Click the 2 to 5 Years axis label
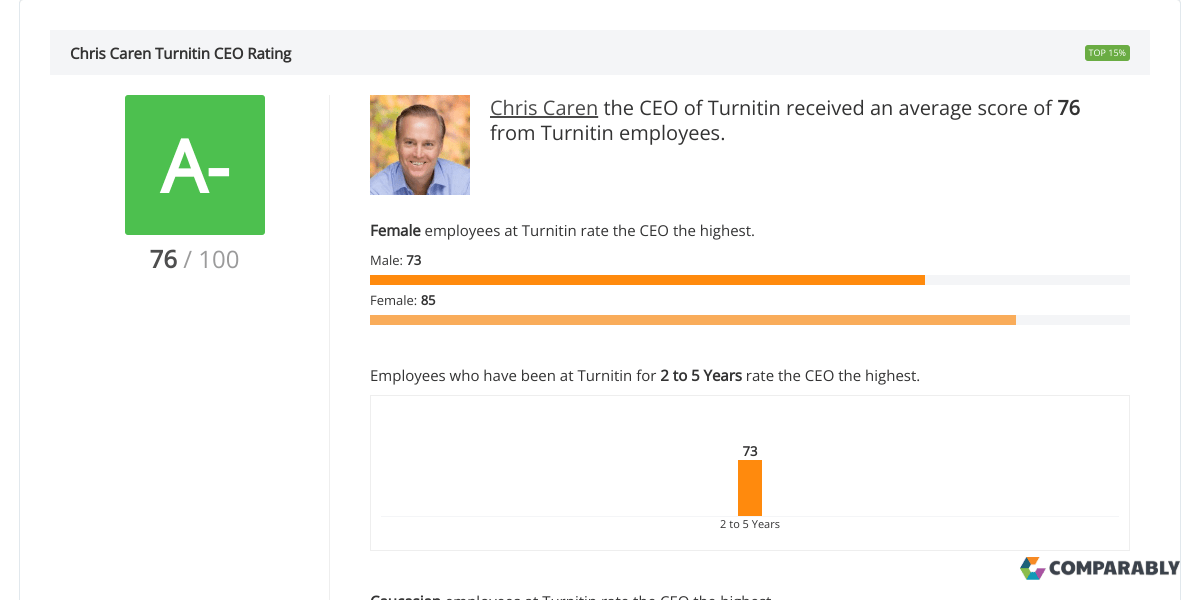The image size is (1200, 600). 749,523
